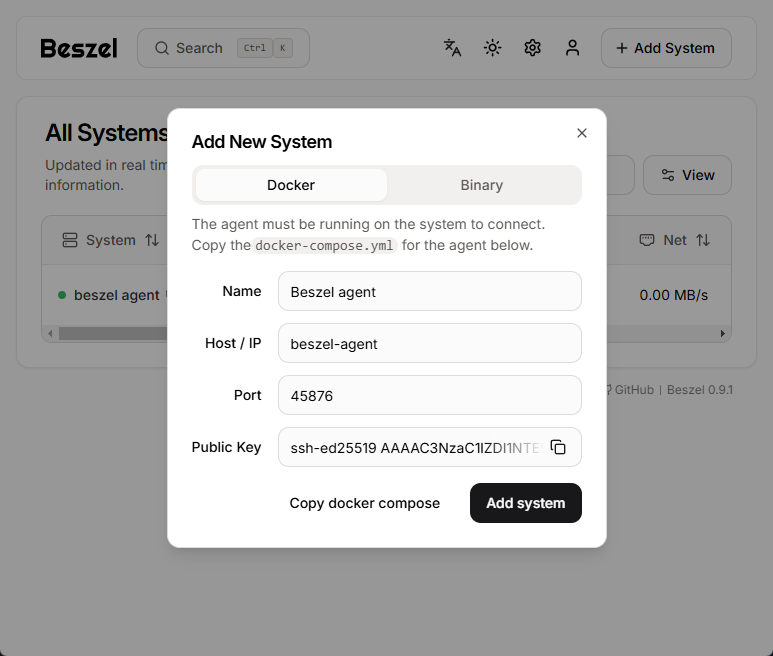The height and width of the screenshot is (656, 773).
Task: Click the table's left scroll arrow
Action: [x=50, y=334]
